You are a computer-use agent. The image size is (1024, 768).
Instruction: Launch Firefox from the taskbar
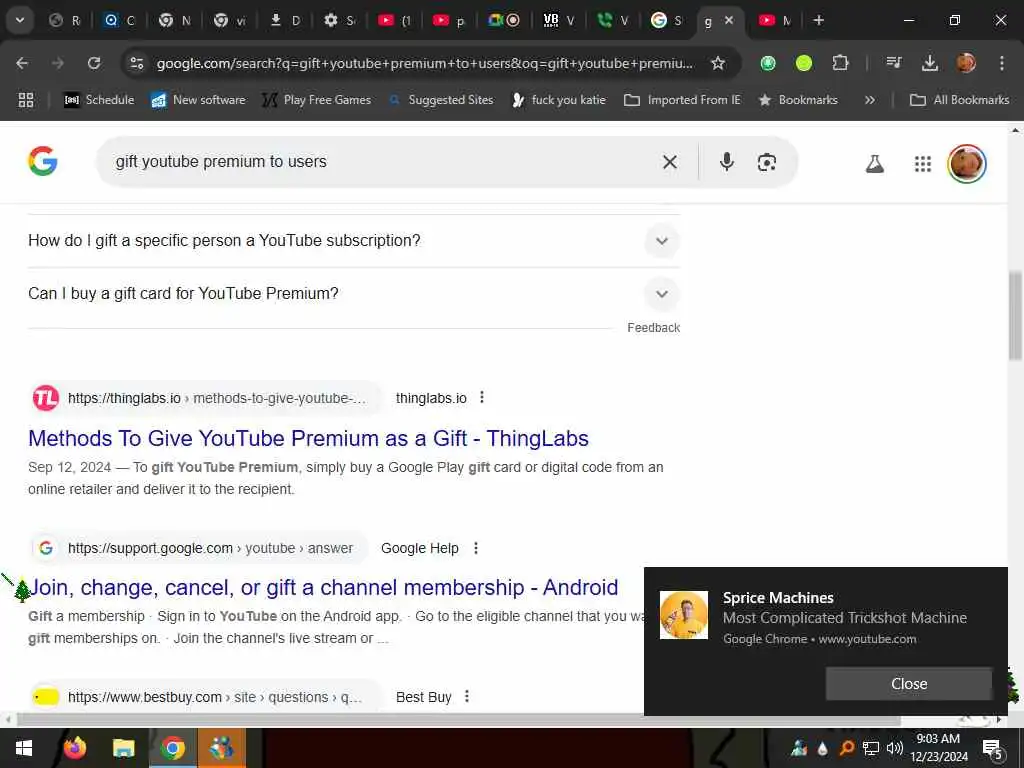point(75,747)
